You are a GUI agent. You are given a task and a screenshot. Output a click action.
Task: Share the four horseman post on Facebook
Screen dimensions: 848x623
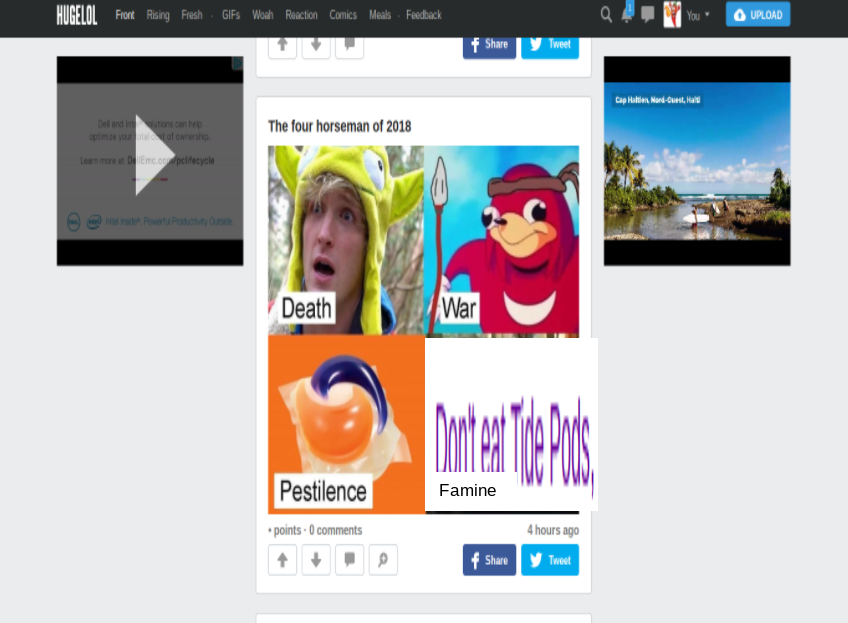point(489,560)
